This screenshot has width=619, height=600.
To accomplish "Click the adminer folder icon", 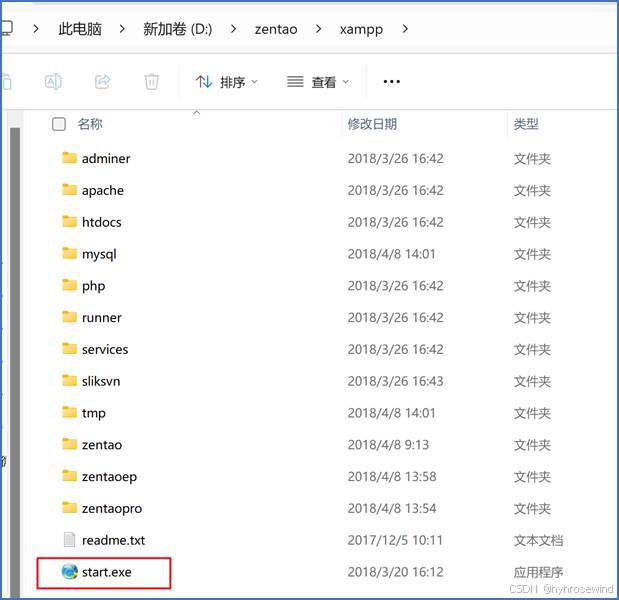I will 69,158.
